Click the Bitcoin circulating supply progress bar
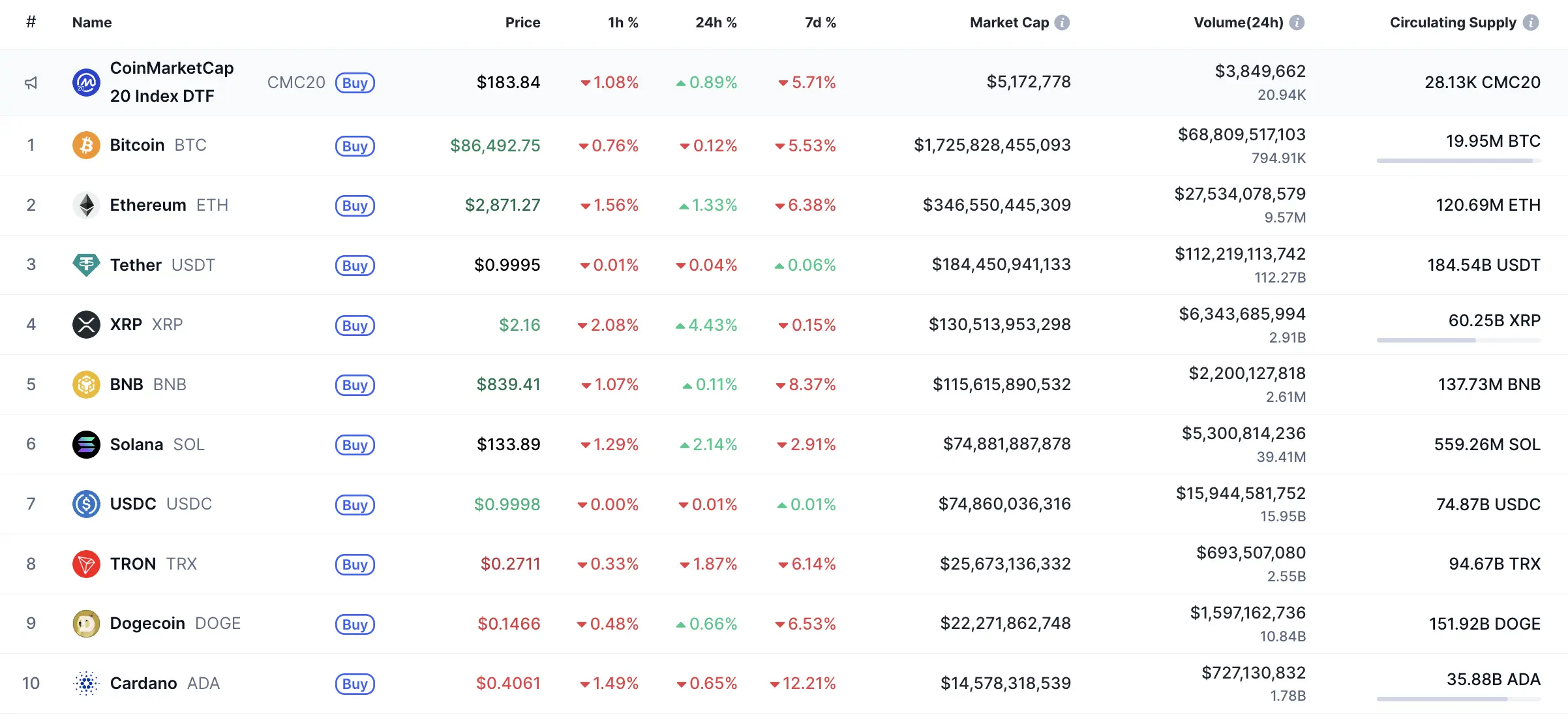Viewport: 1568px width, 719px height. pos(1458,161)
